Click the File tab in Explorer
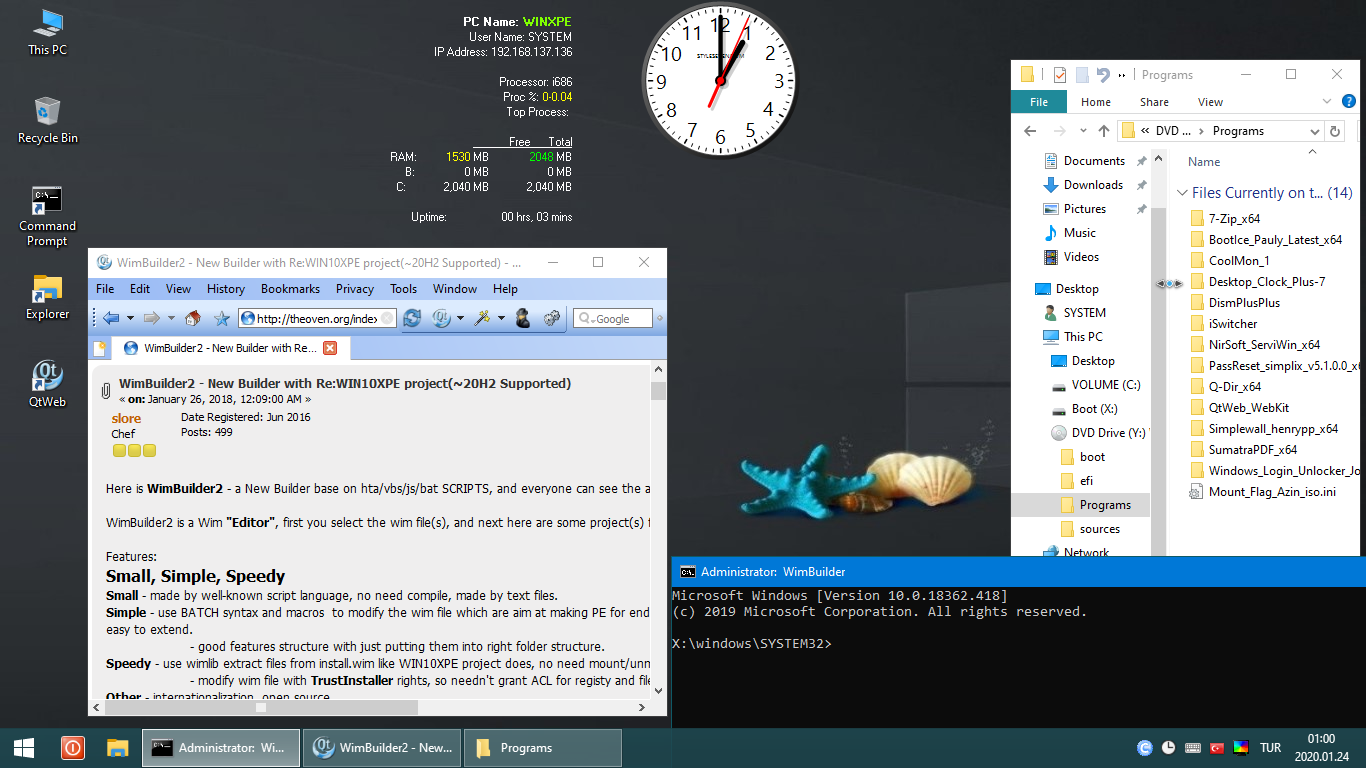This screenshot has height=768, width=1366. 1039,102
